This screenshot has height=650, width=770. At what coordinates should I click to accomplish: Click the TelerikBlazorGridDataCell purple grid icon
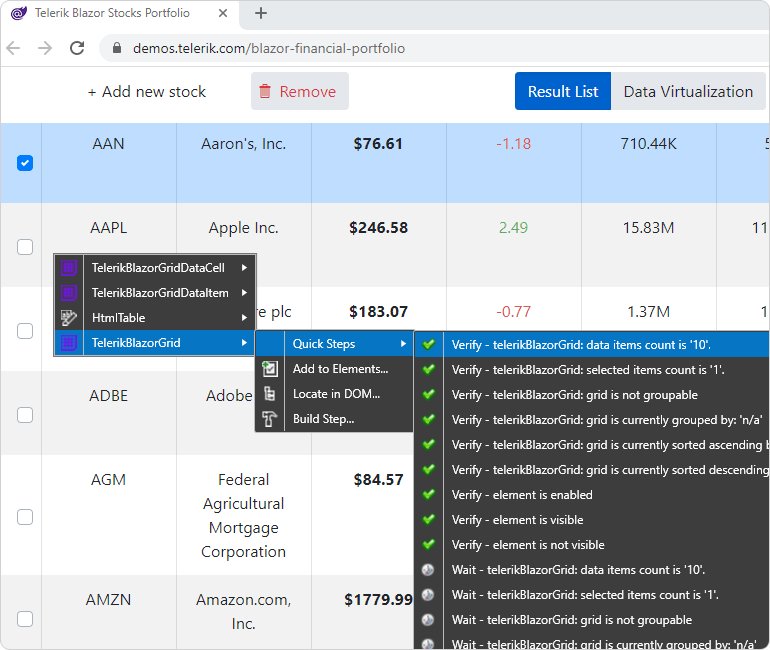(x=69, y=268)
